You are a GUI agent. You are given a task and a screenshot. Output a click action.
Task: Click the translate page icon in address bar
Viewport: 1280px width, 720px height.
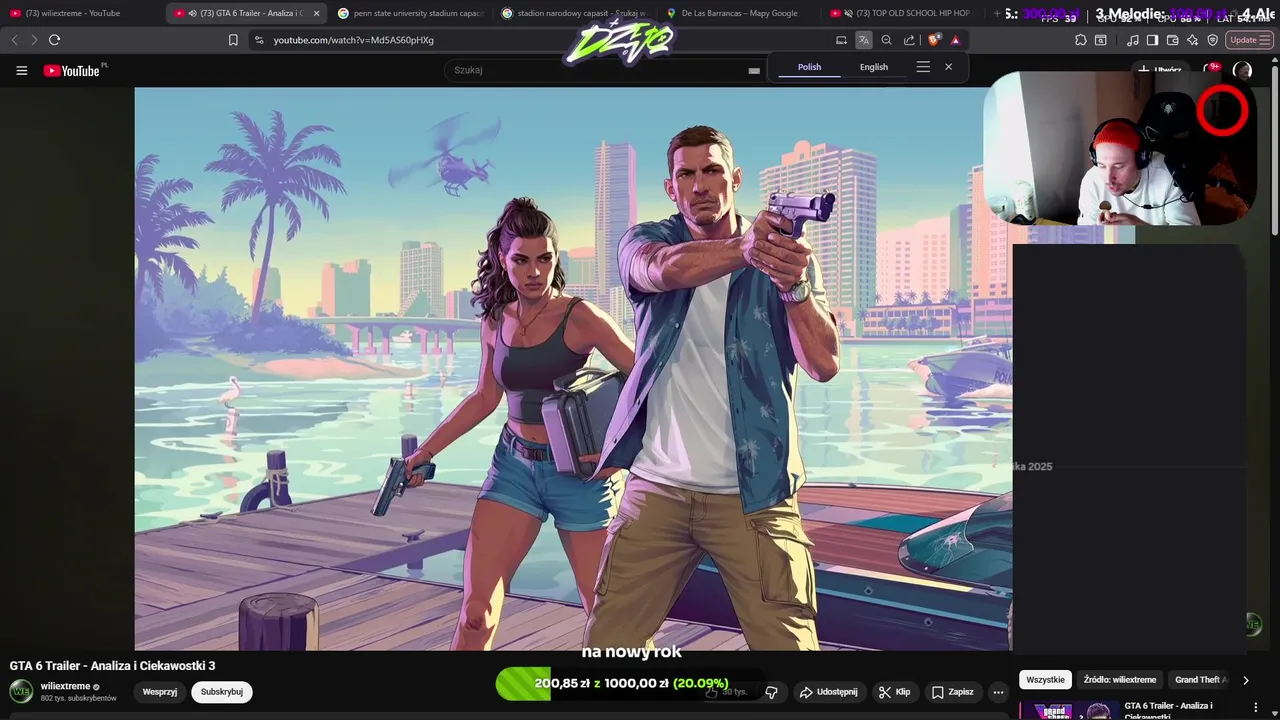[x=863, y=40]
